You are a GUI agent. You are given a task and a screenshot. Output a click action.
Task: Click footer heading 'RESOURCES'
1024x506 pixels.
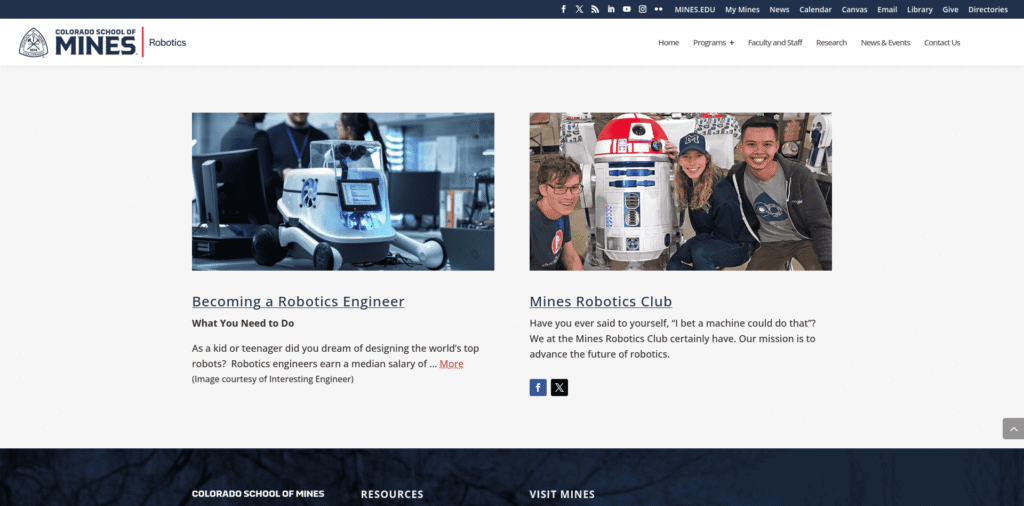[x=392, y=494]
